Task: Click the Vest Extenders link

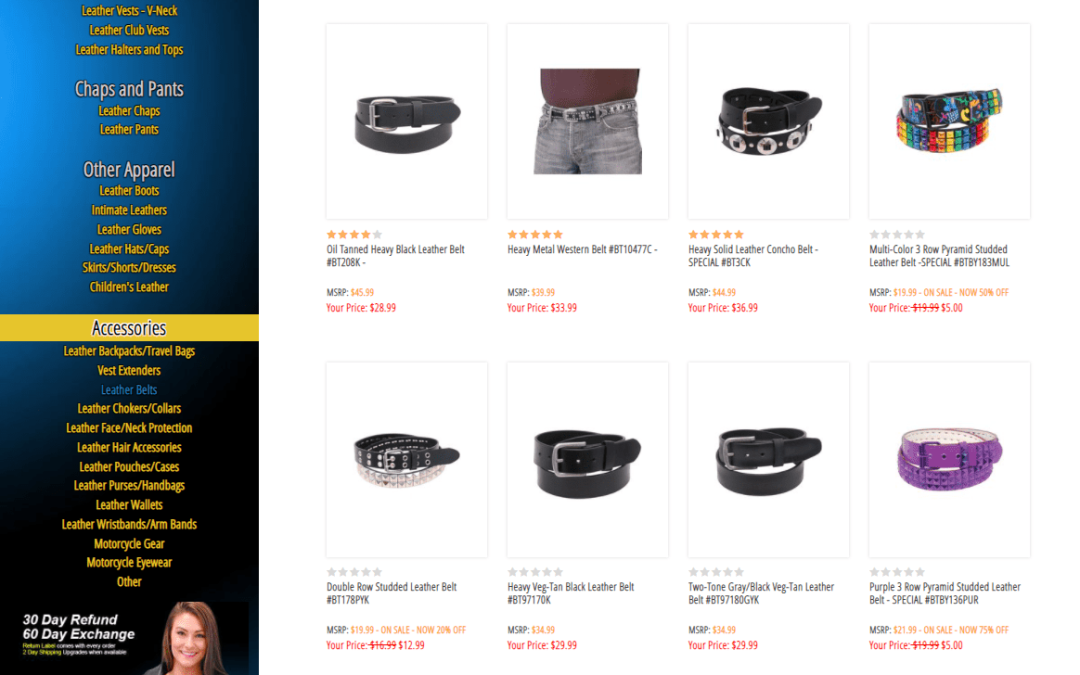Action: point(129,371)
